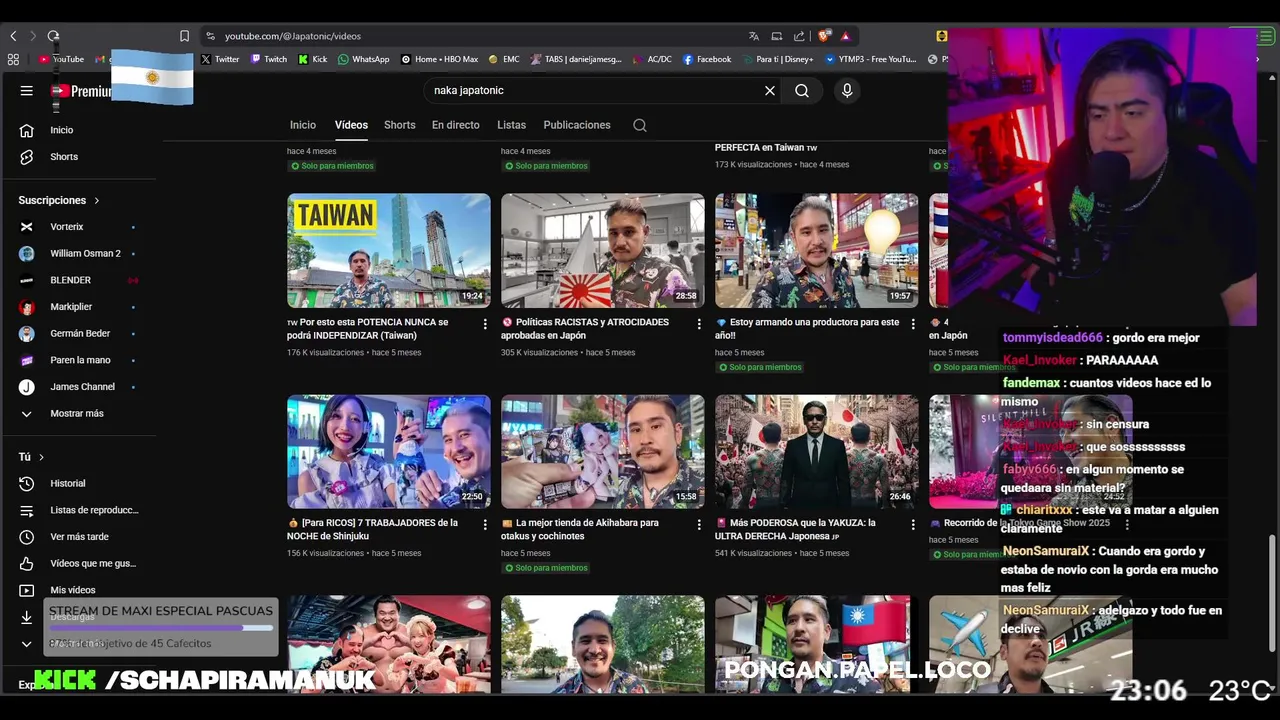The height and width of the screenshot is (720, 1280).
Task: Open Vídeos que me gustan in the sidebar
Action: pyautogui.click(x=78, y=564)
